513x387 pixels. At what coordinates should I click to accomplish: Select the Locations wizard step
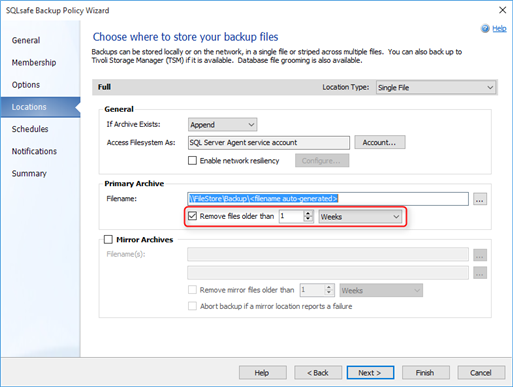point(40,107)
